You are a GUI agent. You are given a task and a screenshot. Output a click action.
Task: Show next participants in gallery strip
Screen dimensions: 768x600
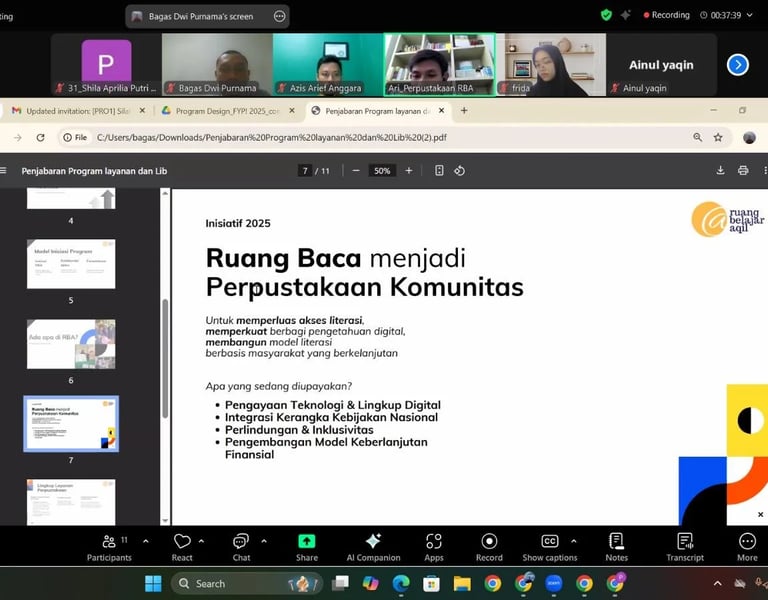(x=738, y=65)
